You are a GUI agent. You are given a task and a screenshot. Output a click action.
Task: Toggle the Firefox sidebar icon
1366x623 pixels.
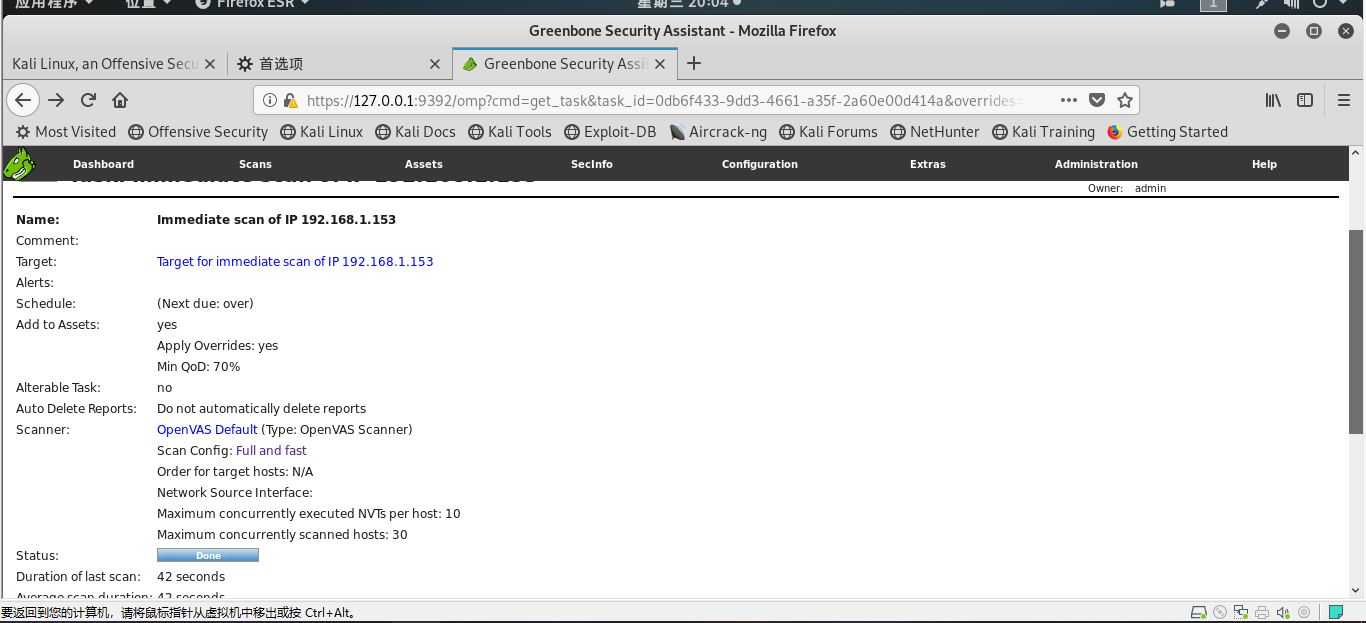(x=1305, y=100)
